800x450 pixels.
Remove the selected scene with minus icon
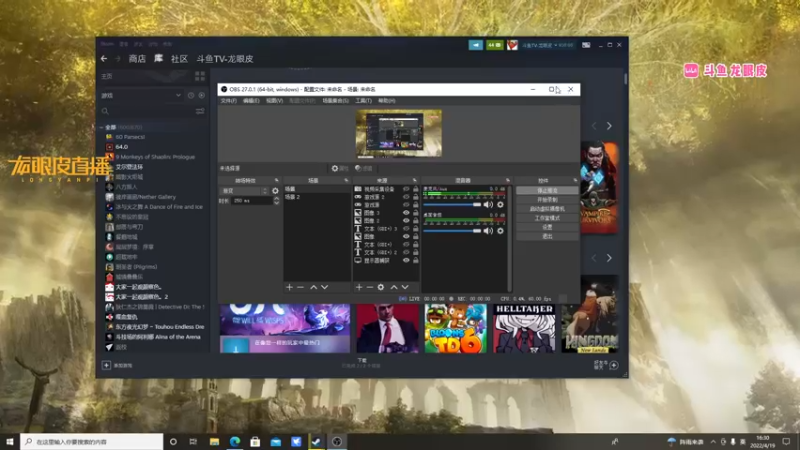tap(301, 287)
